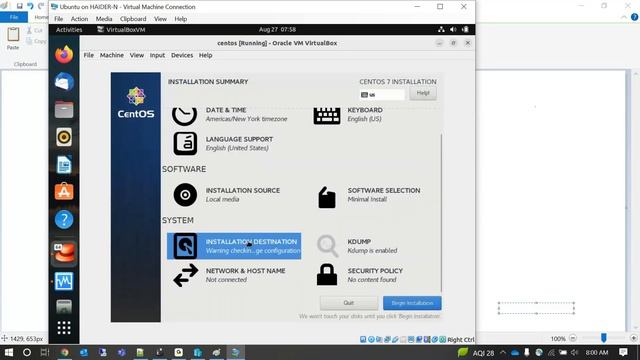Open Security Policy lock icon

pyautogui.click(x=327, y=275)
